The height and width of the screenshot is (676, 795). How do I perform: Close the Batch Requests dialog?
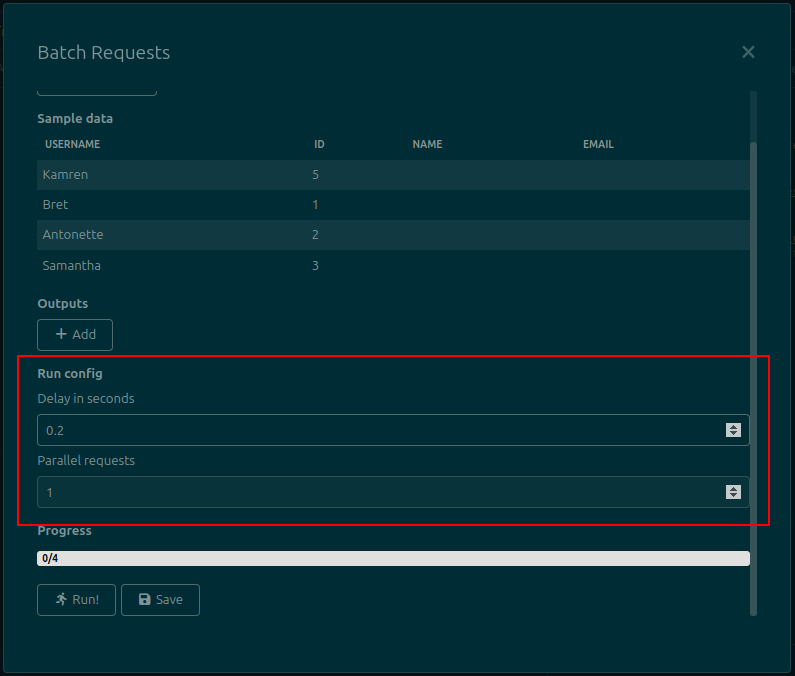coord(748,52)
